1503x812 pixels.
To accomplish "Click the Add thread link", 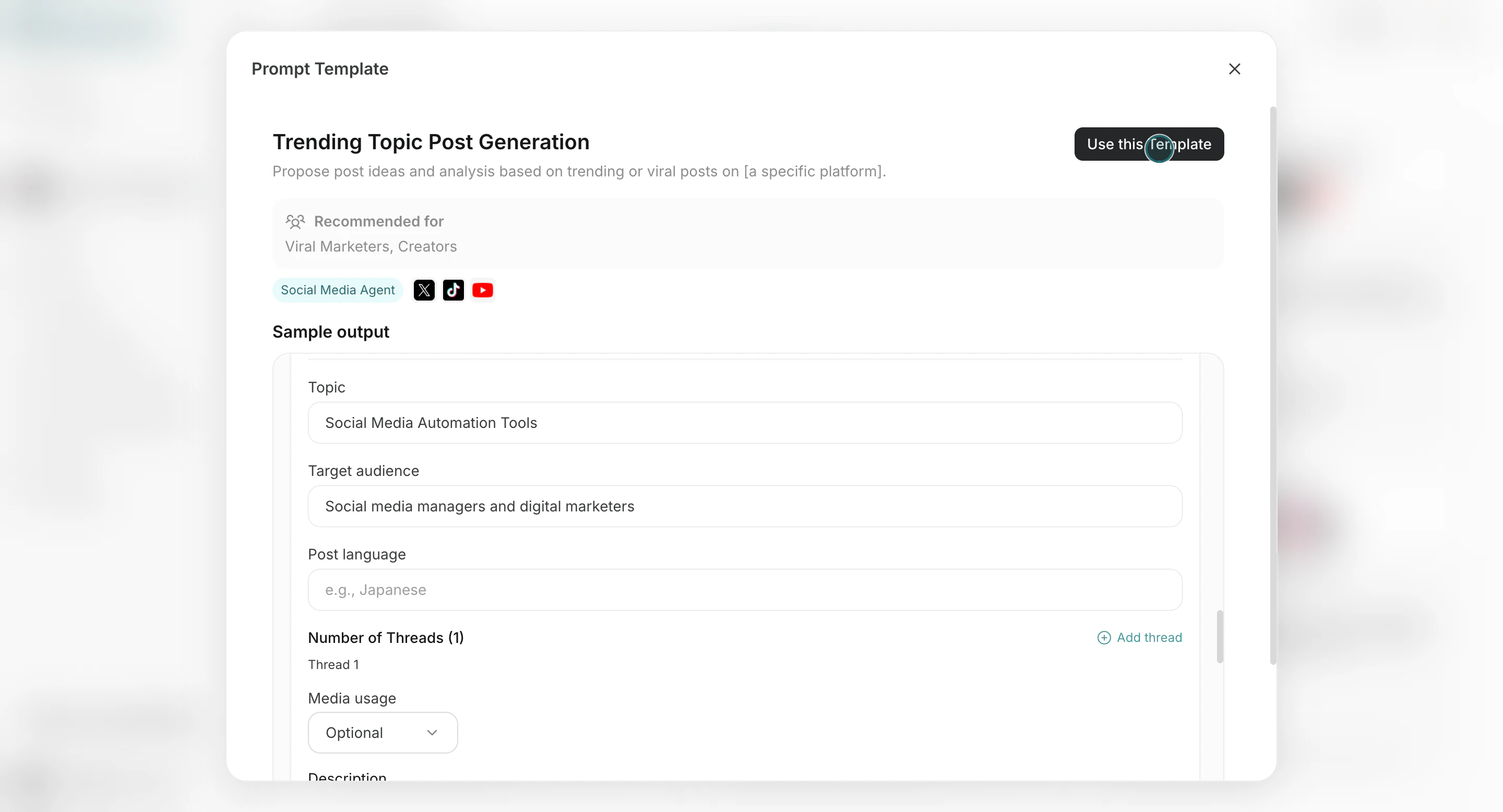I will tap(1149, 638).
